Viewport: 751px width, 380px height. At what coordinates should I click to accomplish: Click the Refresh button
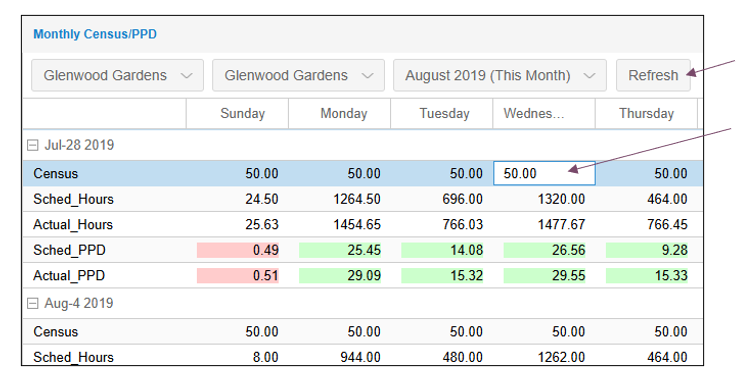point(653,75)
